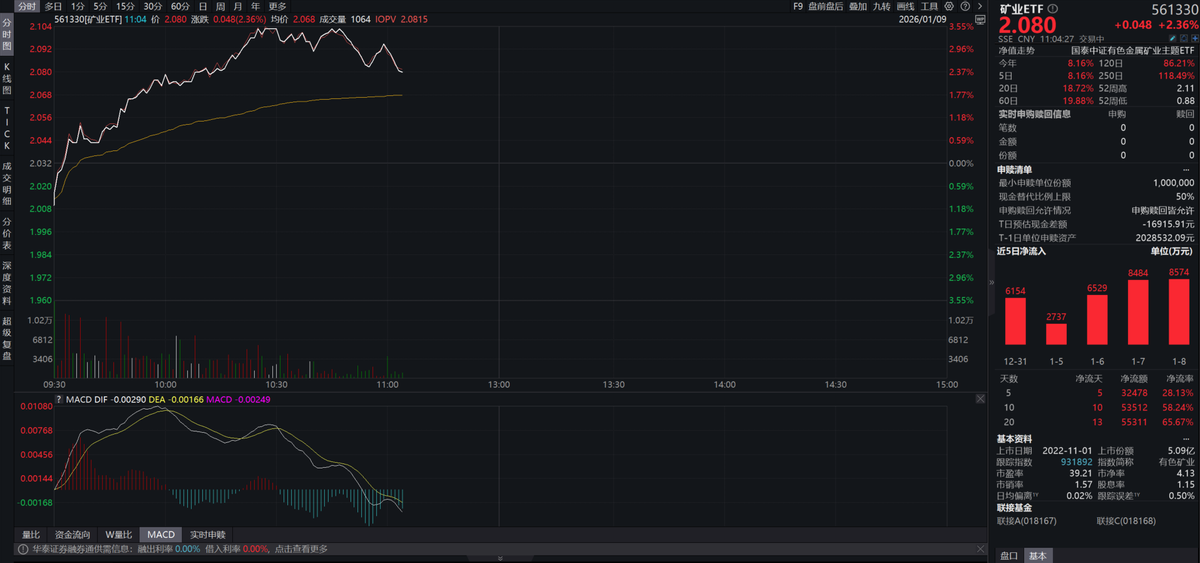The image size is (1200, 563).
Task: Switch to the 5分 timeframe tab
Action: pyautogui.click(x=100, y=6)
